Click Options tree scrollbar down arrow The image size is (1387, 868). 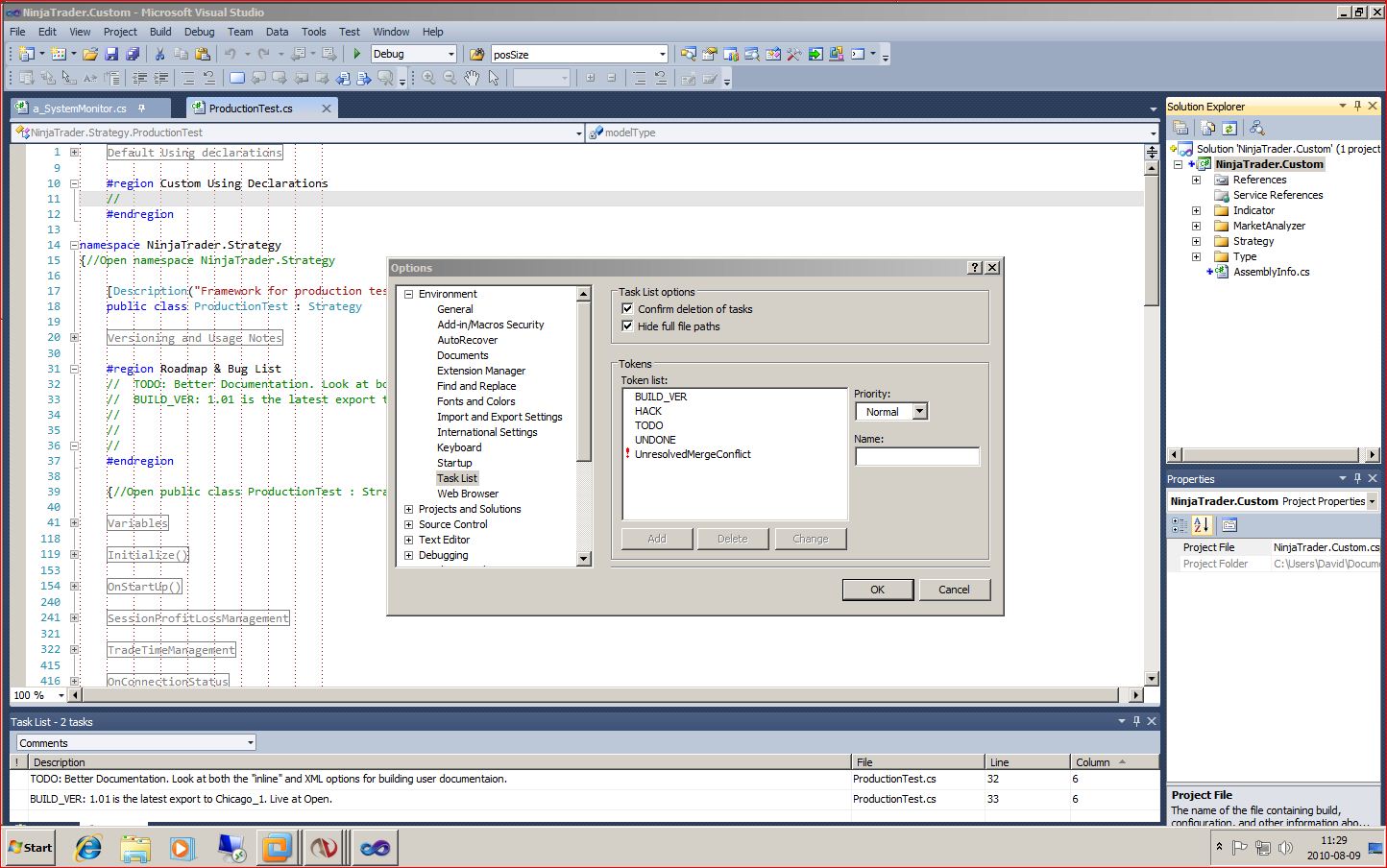tap(583, 559)
